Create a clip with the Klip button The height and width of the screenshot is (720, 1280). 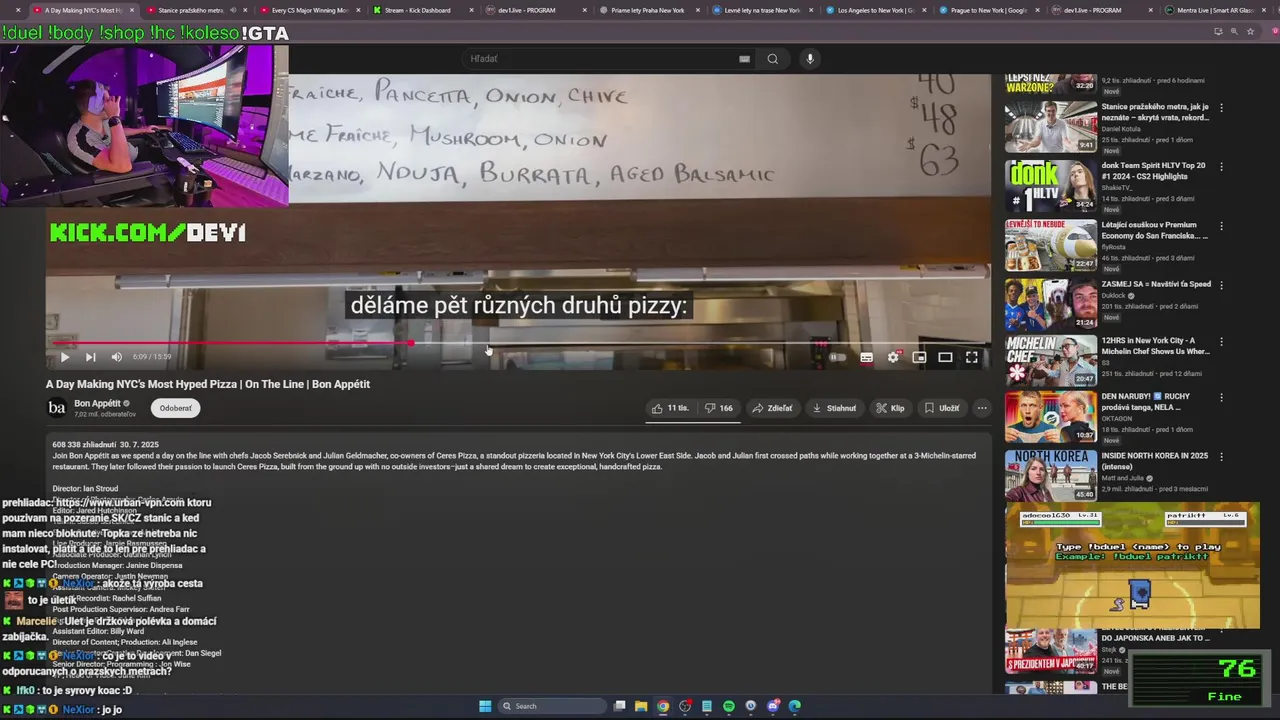click(890, 408)
